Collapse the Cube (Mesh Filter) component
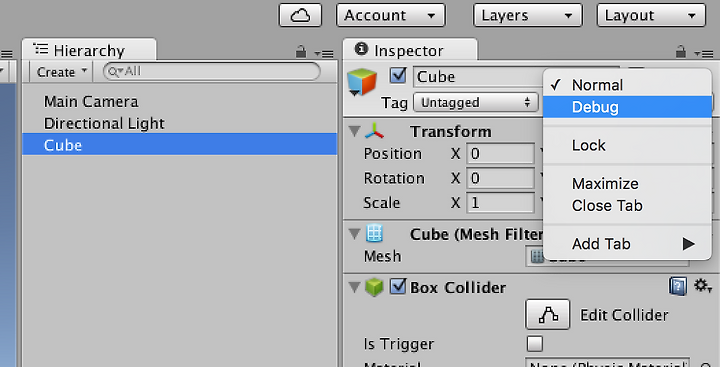 [x=354, y=234]
